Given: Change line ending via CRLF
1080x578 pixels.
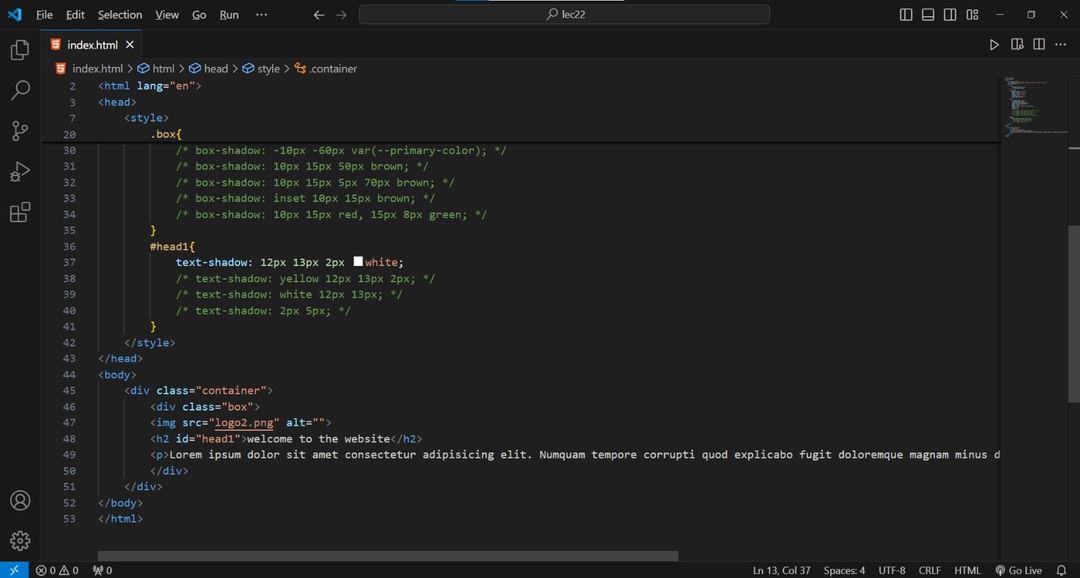Looking at the screenshot, I should [x=929, y=570].
